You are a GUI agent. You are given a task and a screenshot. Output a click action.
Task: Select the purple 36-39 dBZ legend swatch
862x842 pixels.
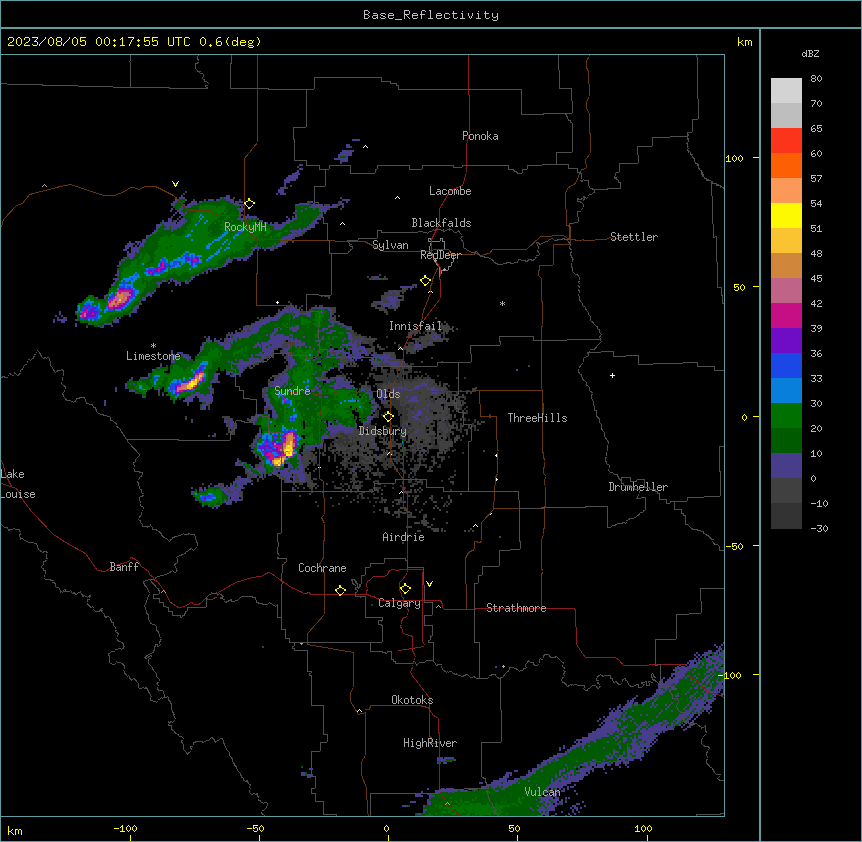tap(786, 341)
